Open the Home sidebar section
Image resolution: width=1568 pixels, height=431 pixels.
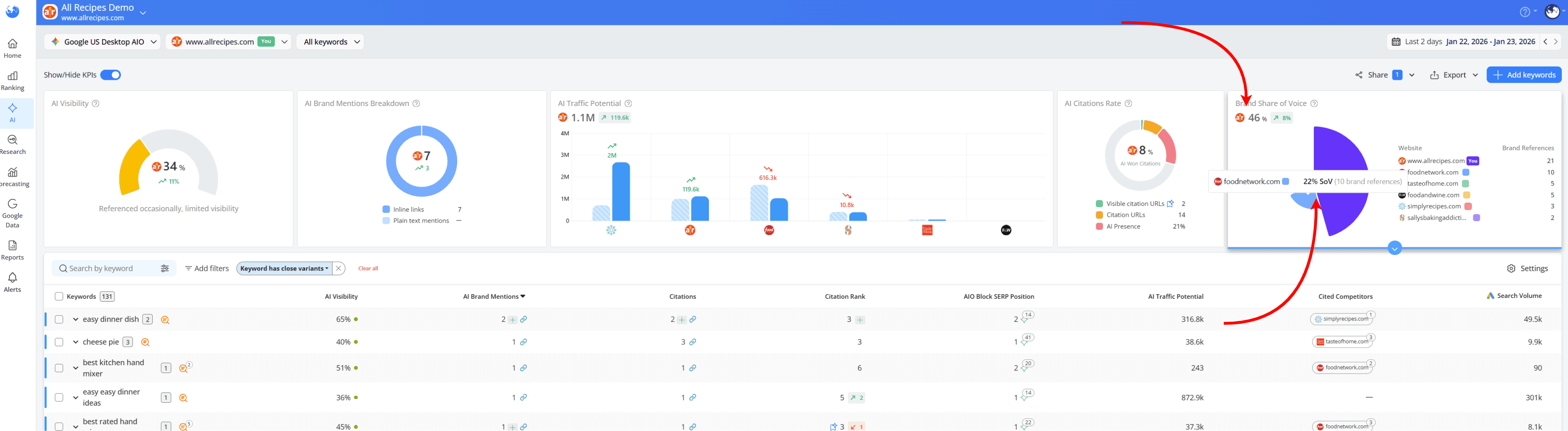pos(12,49)
